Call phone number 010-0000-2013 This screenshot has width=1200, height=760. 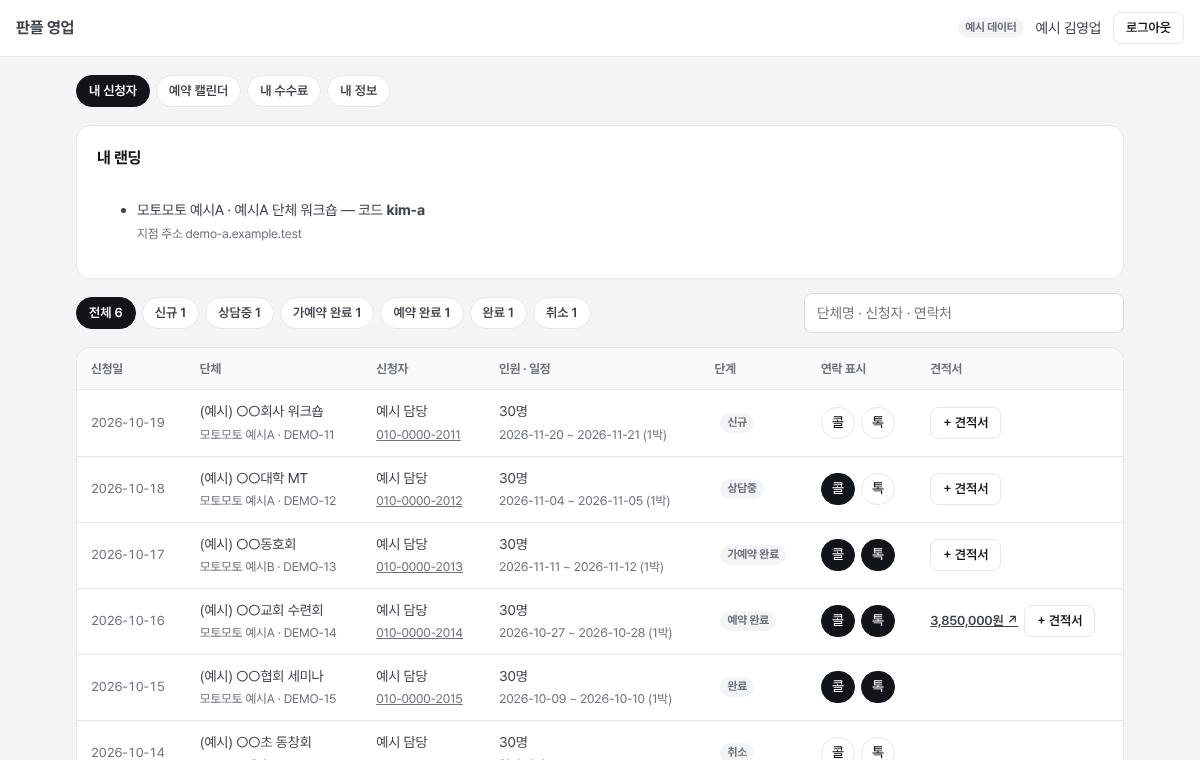click(x=419, y=567)
